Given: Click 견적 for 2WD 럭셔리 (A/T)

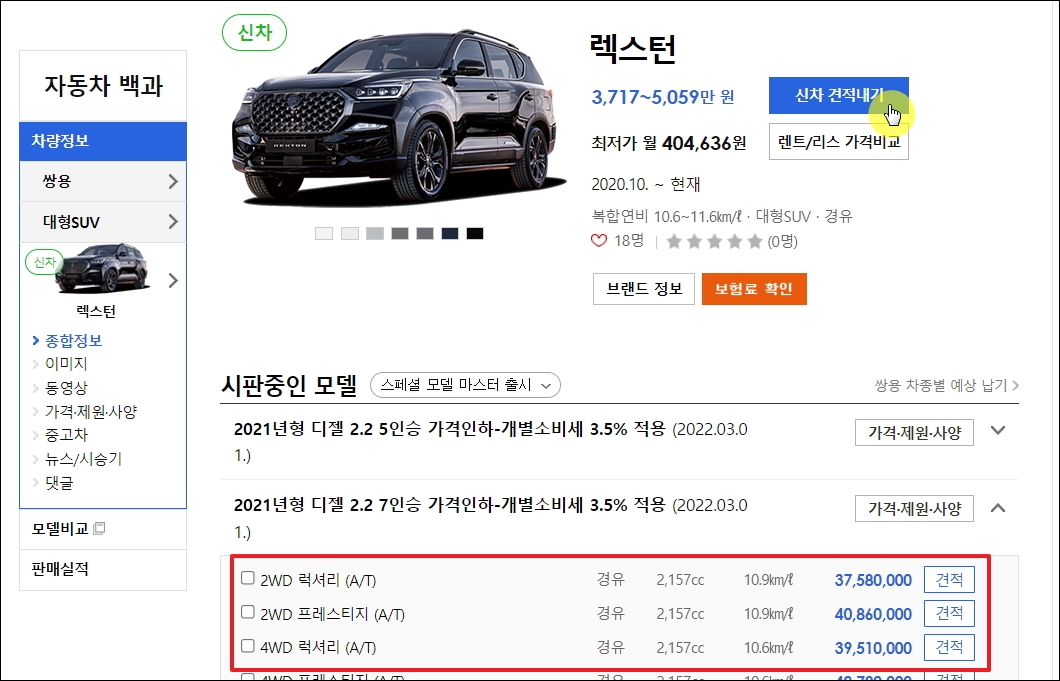Looking at the screenshot, I should 949,580.
